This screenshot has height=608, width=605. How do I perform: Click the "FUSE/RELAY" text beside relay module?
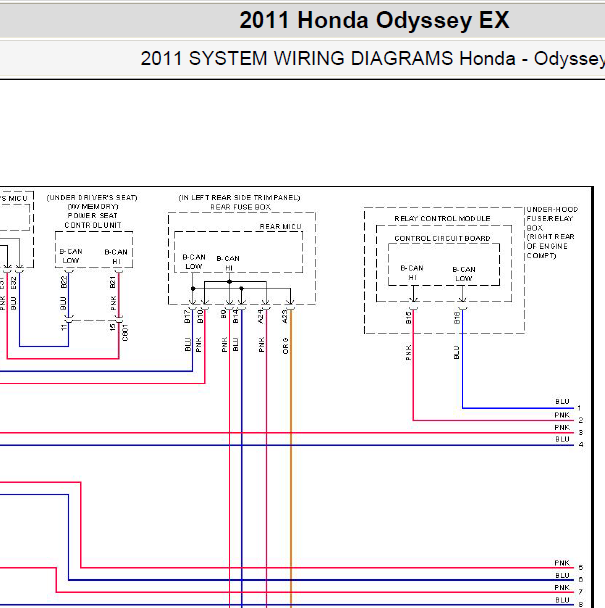(x=550, y=219)
